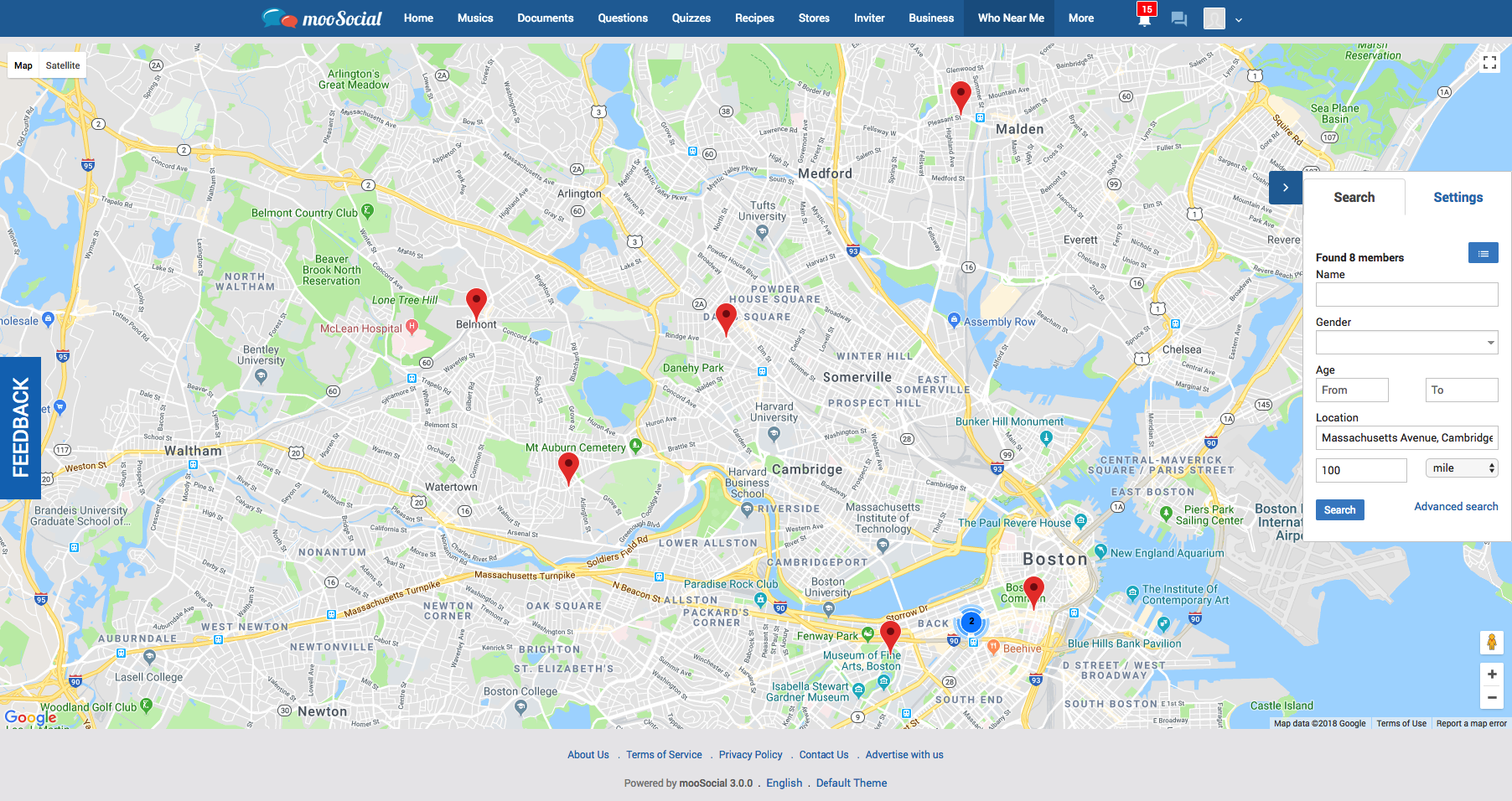Expand the account dropdown arrow
Screen dimensions: 1512x801
1239,19
